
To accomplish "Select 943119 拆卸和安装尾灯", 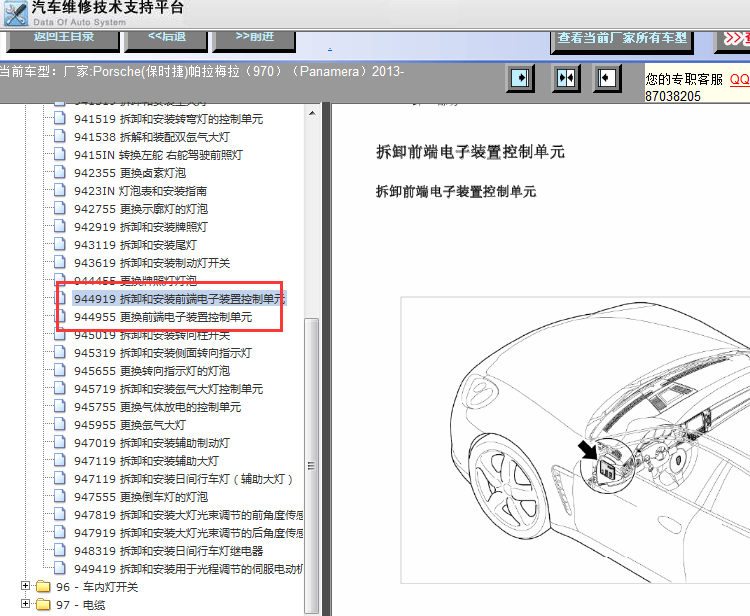I will pos(135,245).
